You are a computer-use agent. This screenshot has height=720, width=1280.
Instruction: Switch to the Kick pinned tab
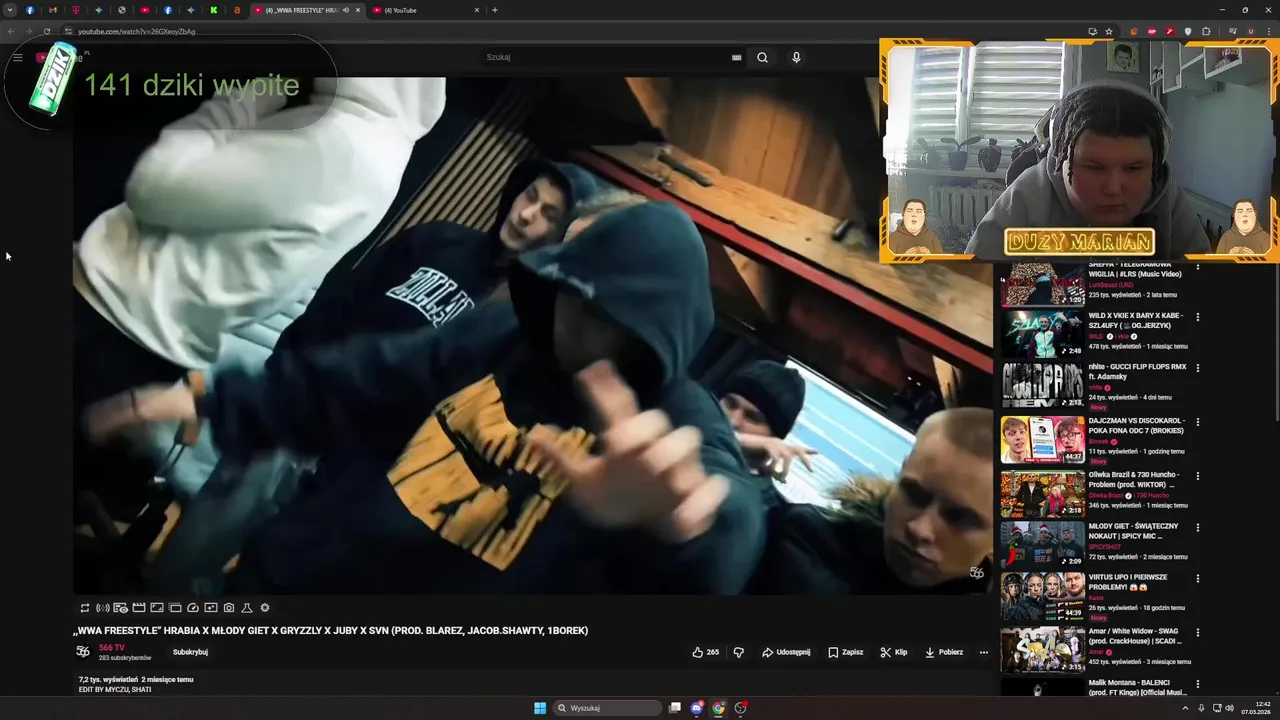pyautogui.click(x=214, y=10)
